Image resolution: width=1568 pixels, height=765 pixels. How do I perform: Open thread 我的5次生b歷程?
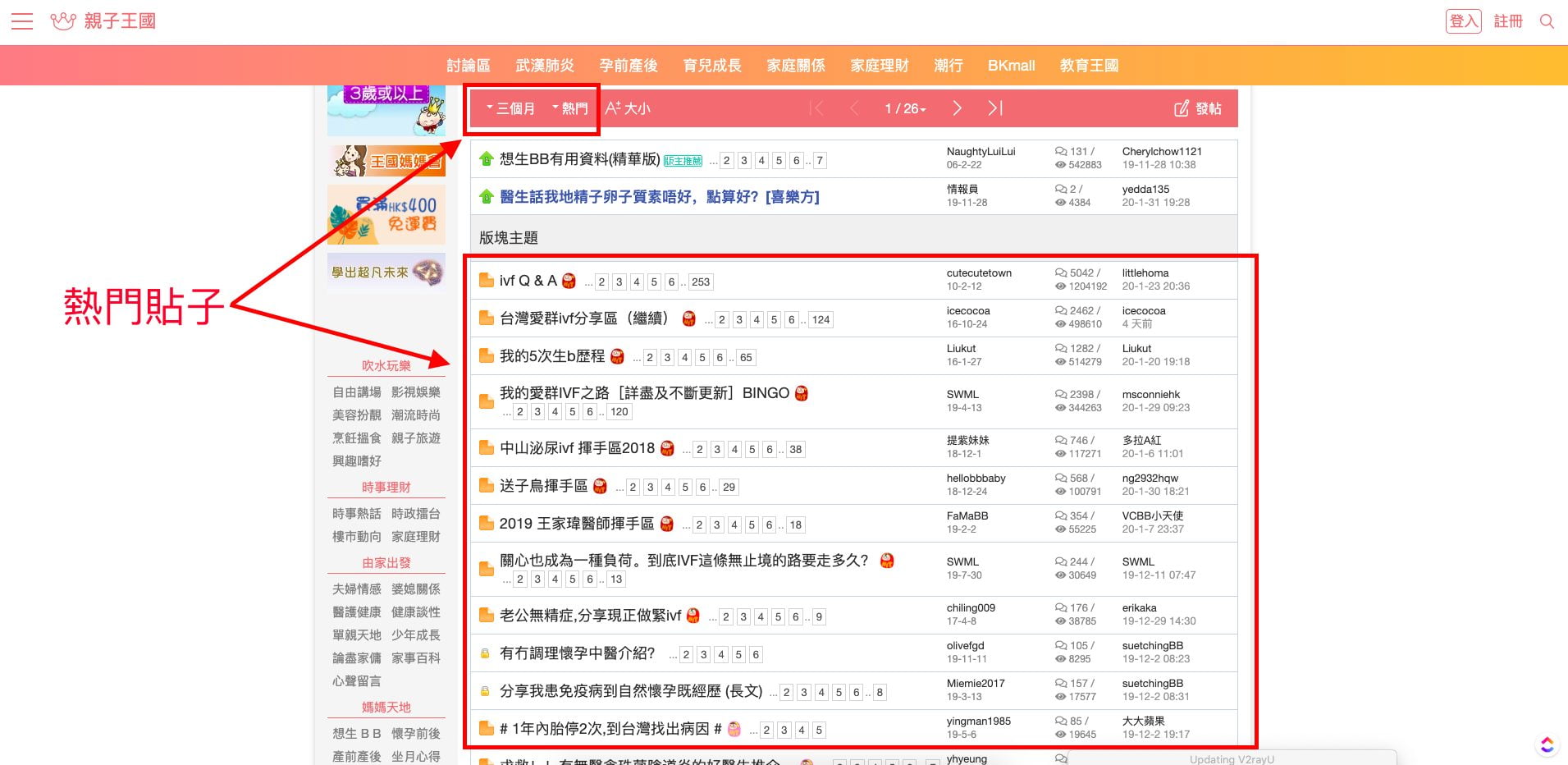(551, 356)
